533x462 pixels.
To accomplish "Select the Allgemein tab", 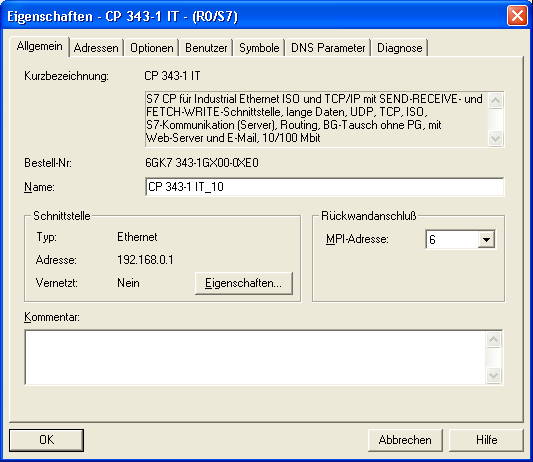I will (x=40, y=46).
